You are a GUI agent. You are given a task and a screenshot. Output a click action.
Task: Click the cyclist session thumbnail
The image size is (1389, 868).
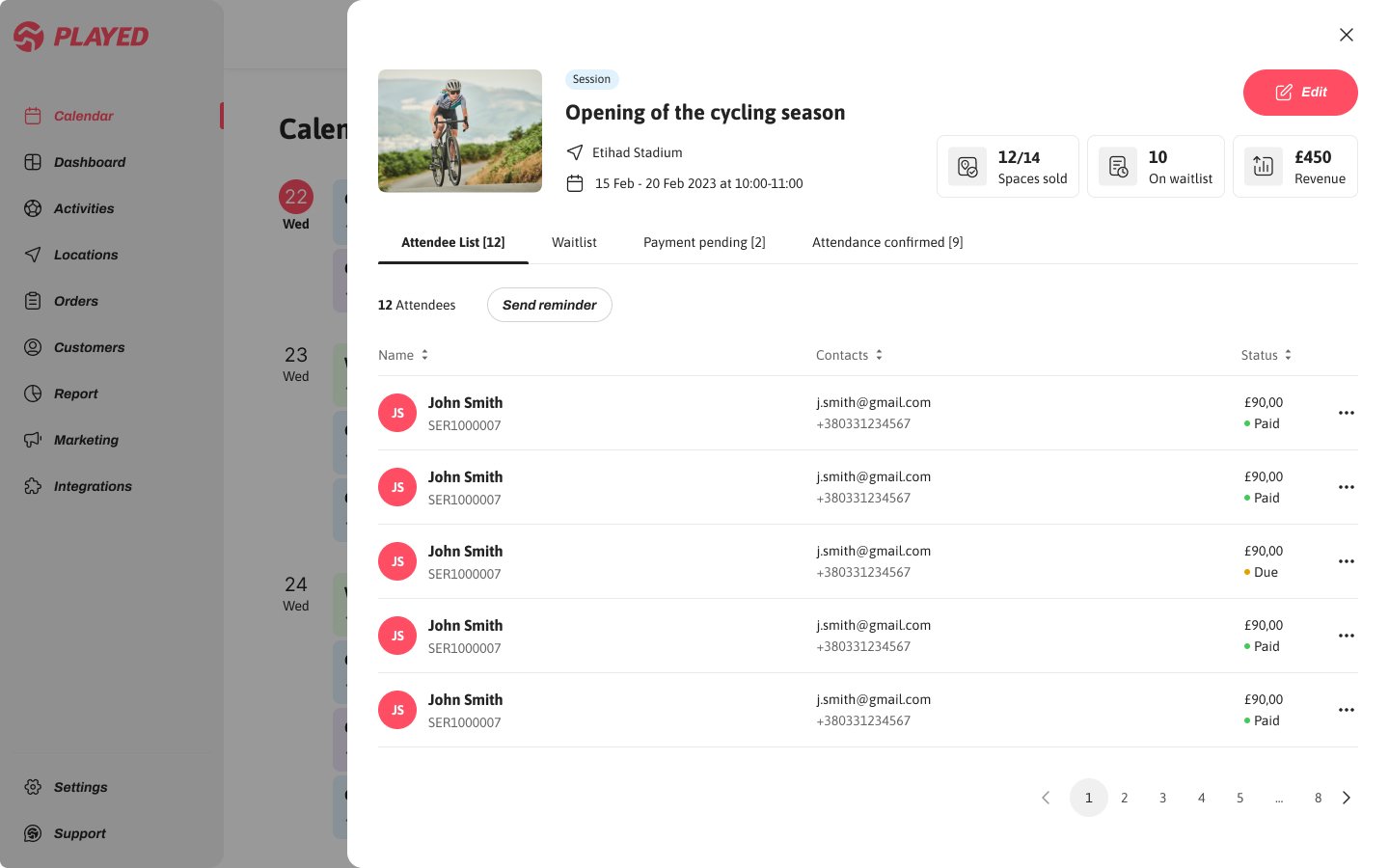tap(460, 131)
